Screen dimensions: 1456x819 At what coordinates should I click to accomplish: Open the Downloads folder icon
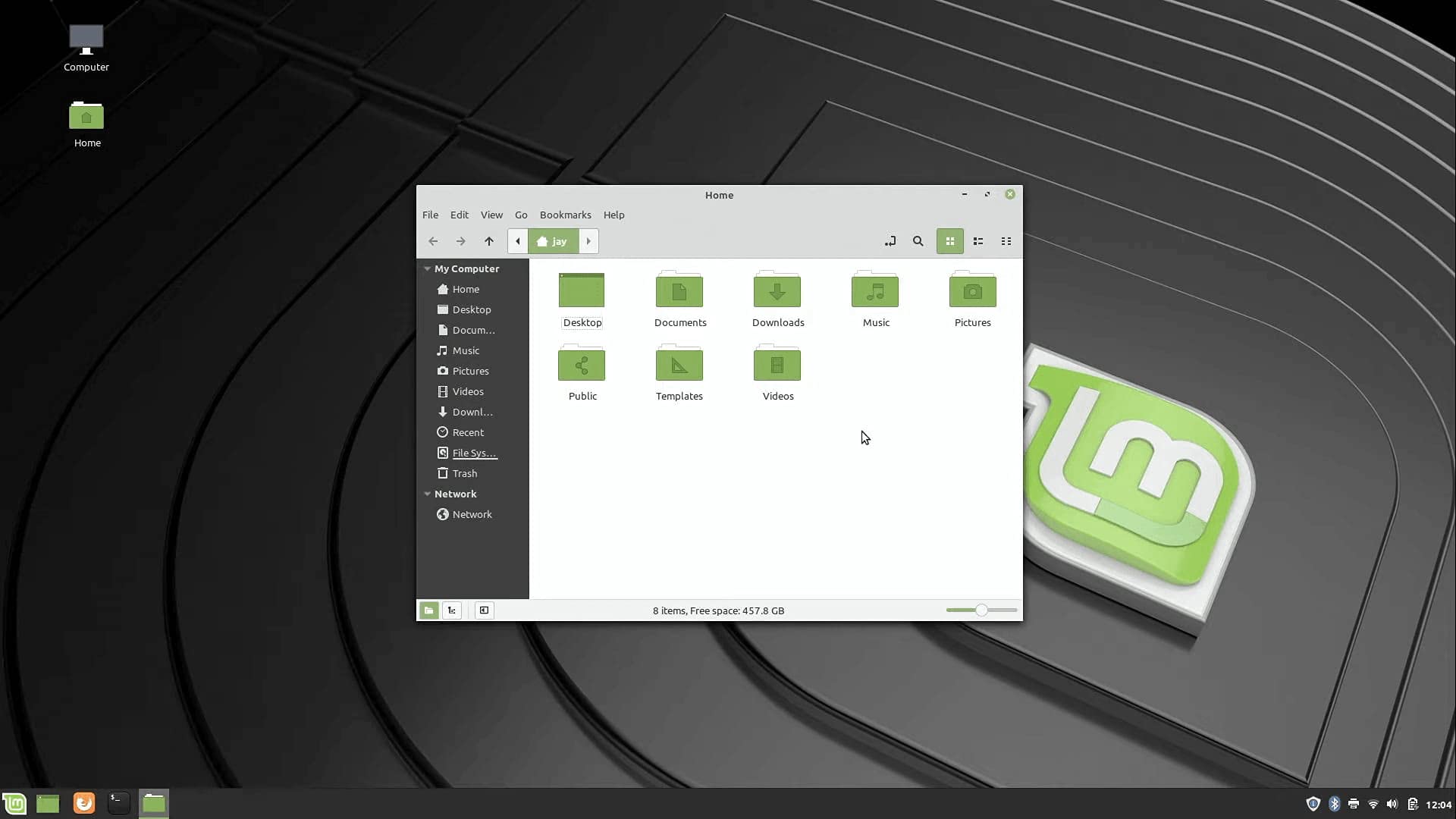tap(777, 291)
